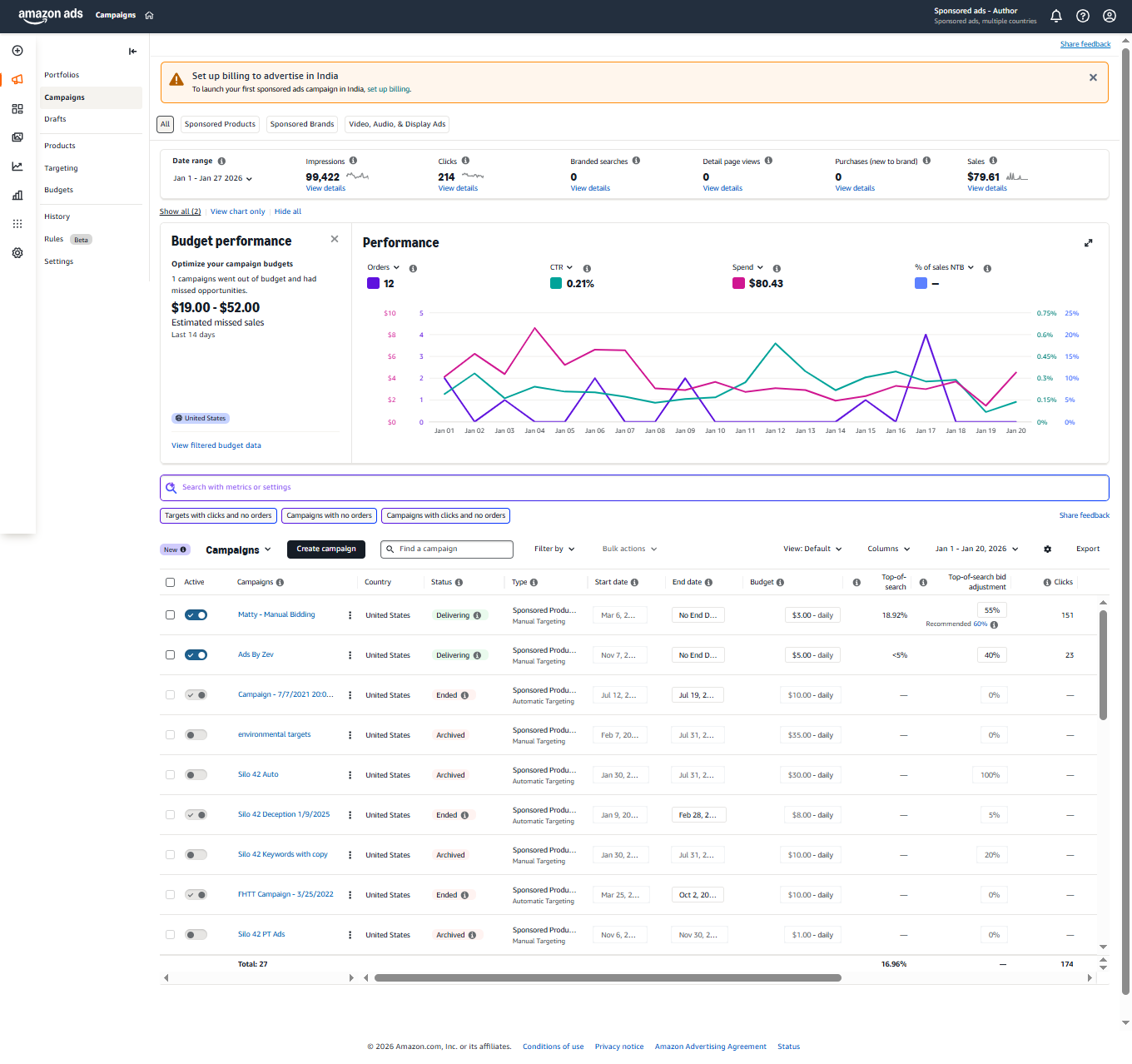1132x1064 pixels.
Task: Click the purple Orders color swatch
Action: (373, 284)
